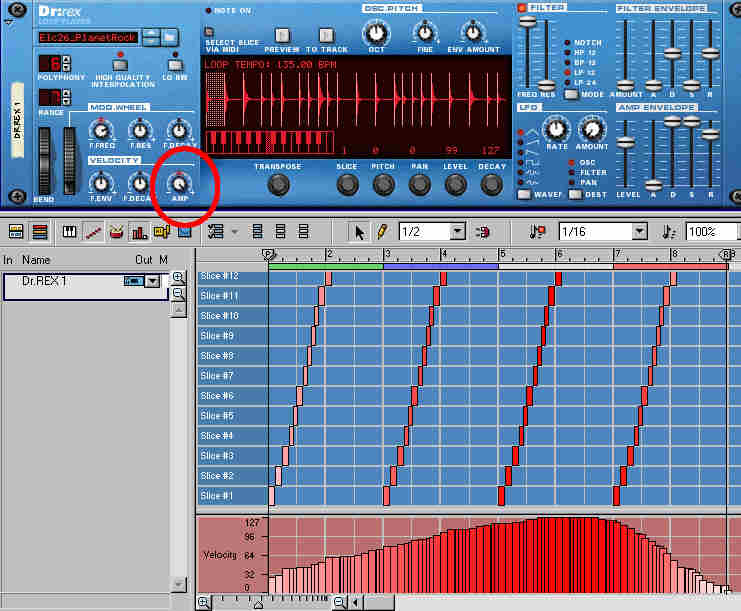Switch to the Edit view icon
741x611 pixels.
click(40, 232)
